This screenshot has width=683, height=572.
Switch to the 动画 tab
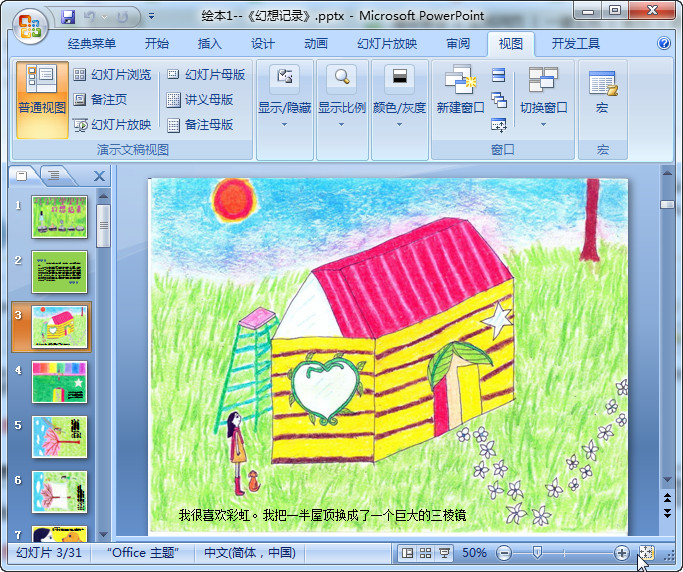(x=316, y=44)
